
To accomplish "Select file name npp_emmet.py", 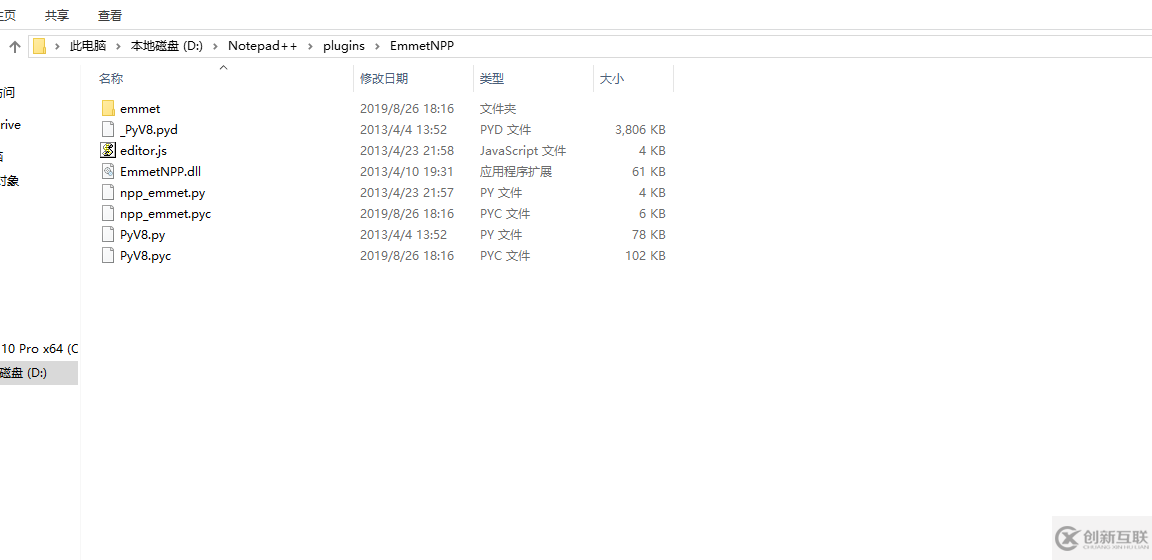I will [162, 193].
